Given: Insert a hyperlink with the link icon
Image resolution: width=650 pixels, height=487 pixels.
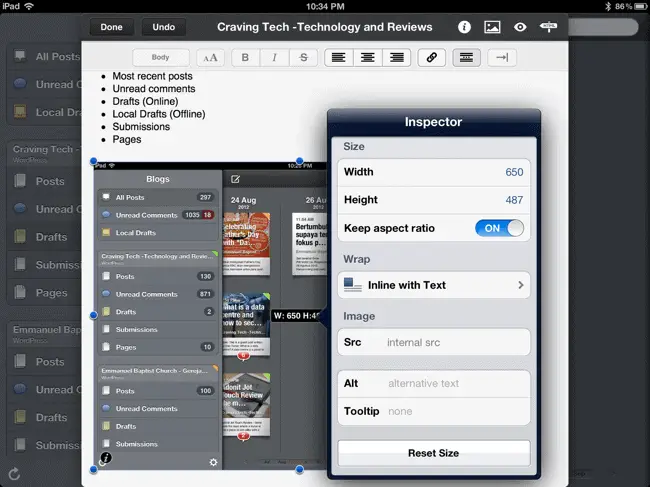Looking at the screenshot, I should coord(432,58).
